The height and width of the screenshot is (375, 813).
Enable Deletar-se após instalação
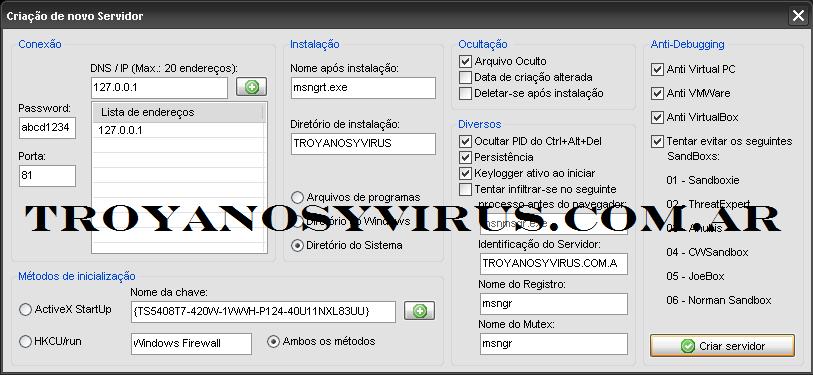tap(465, 93)
